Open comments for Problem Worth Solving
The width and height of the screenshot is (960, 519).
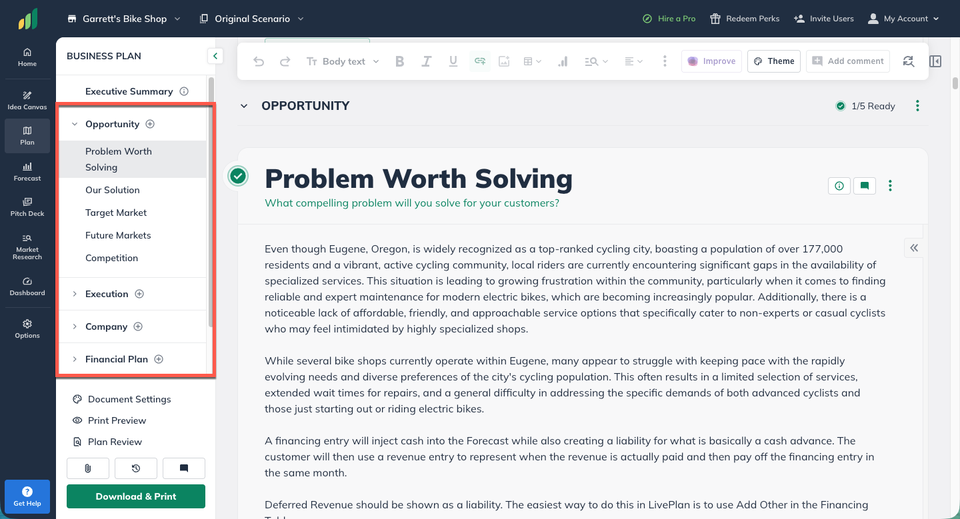[864, 185]
